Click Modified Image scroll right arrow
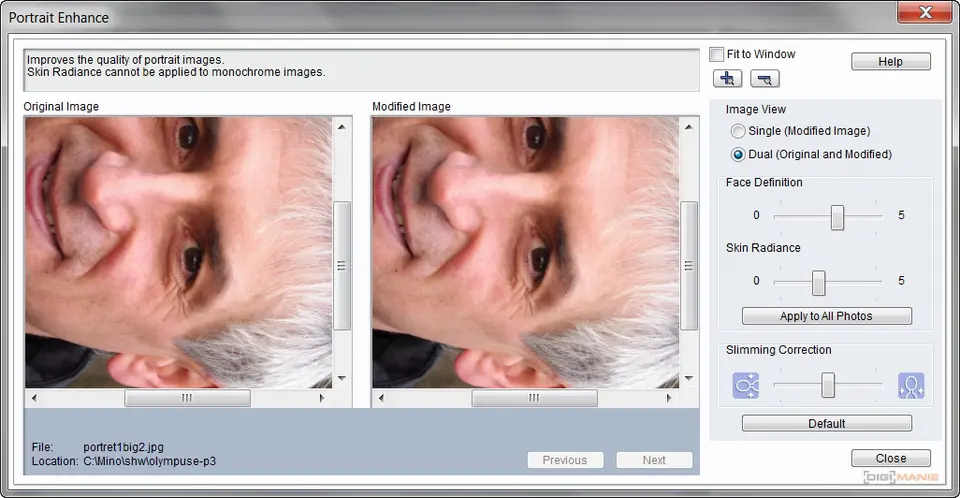This screenshot has width=960, height=498. (x=669, y=398)
